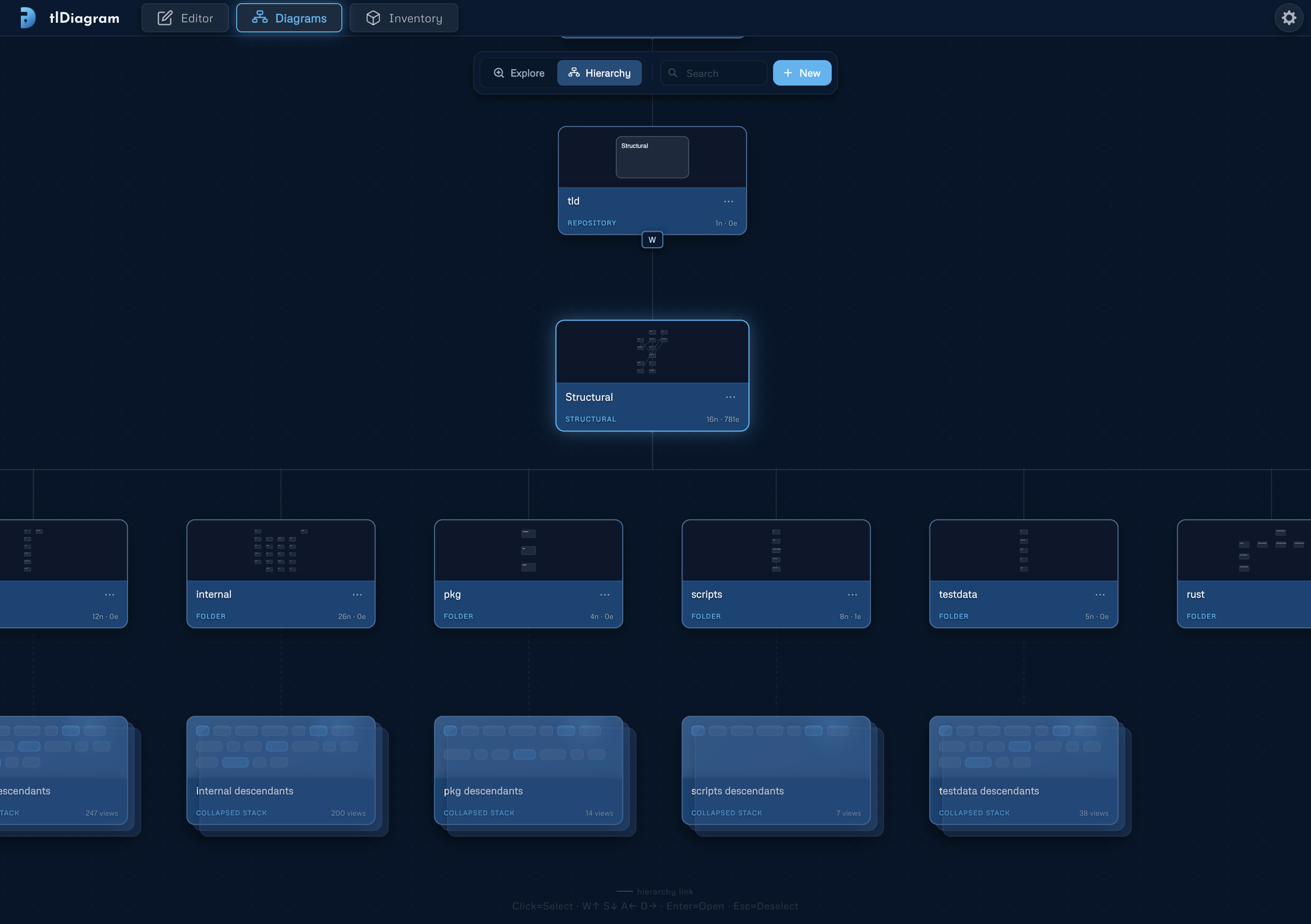Click the '7 views' label
Image resolution: width=1311 pixels, height=924 pixels.
pyautogui.click(x=849, y=813)
